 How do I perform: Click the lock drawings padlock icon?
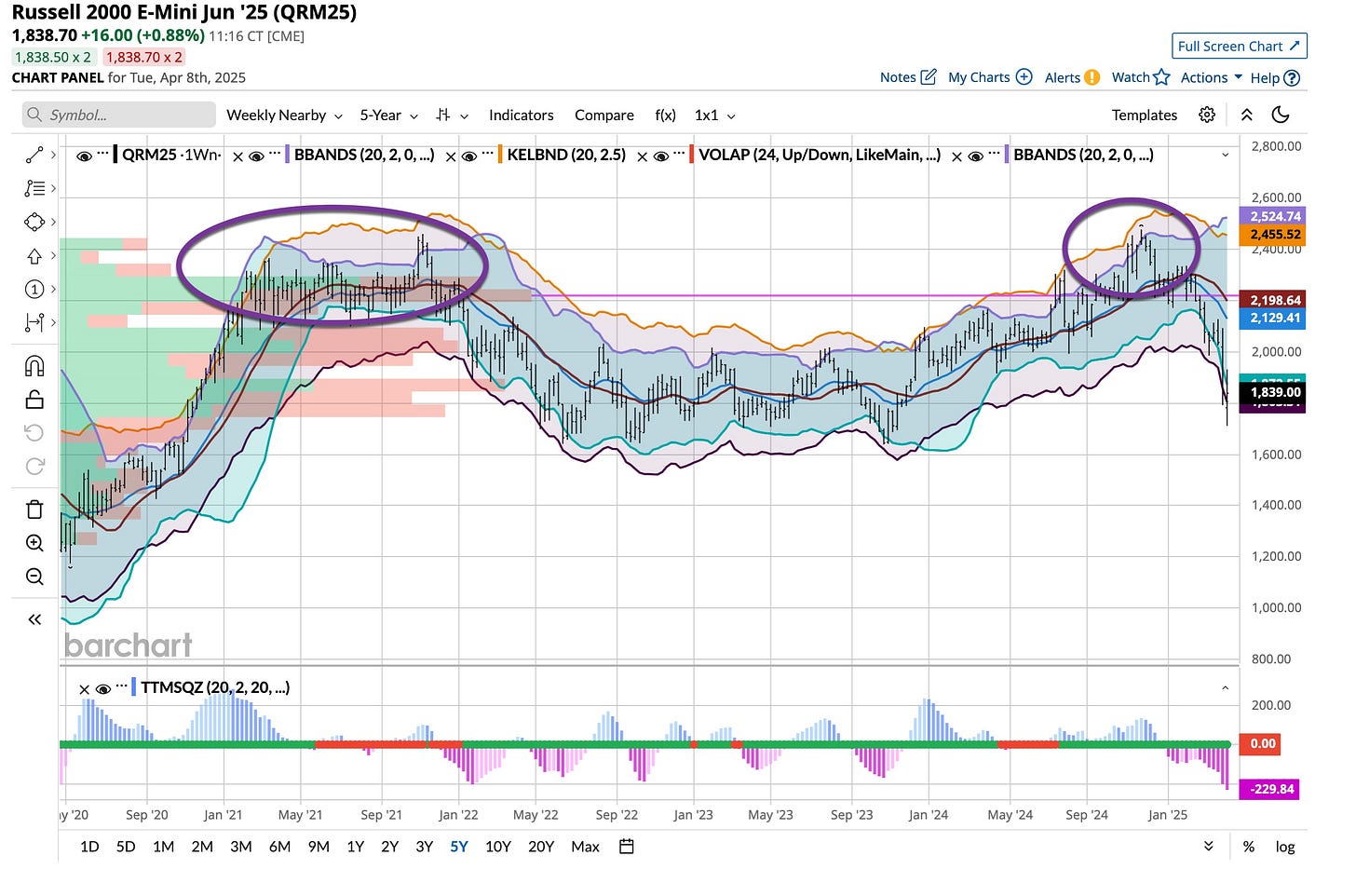(x=34, y=400)
